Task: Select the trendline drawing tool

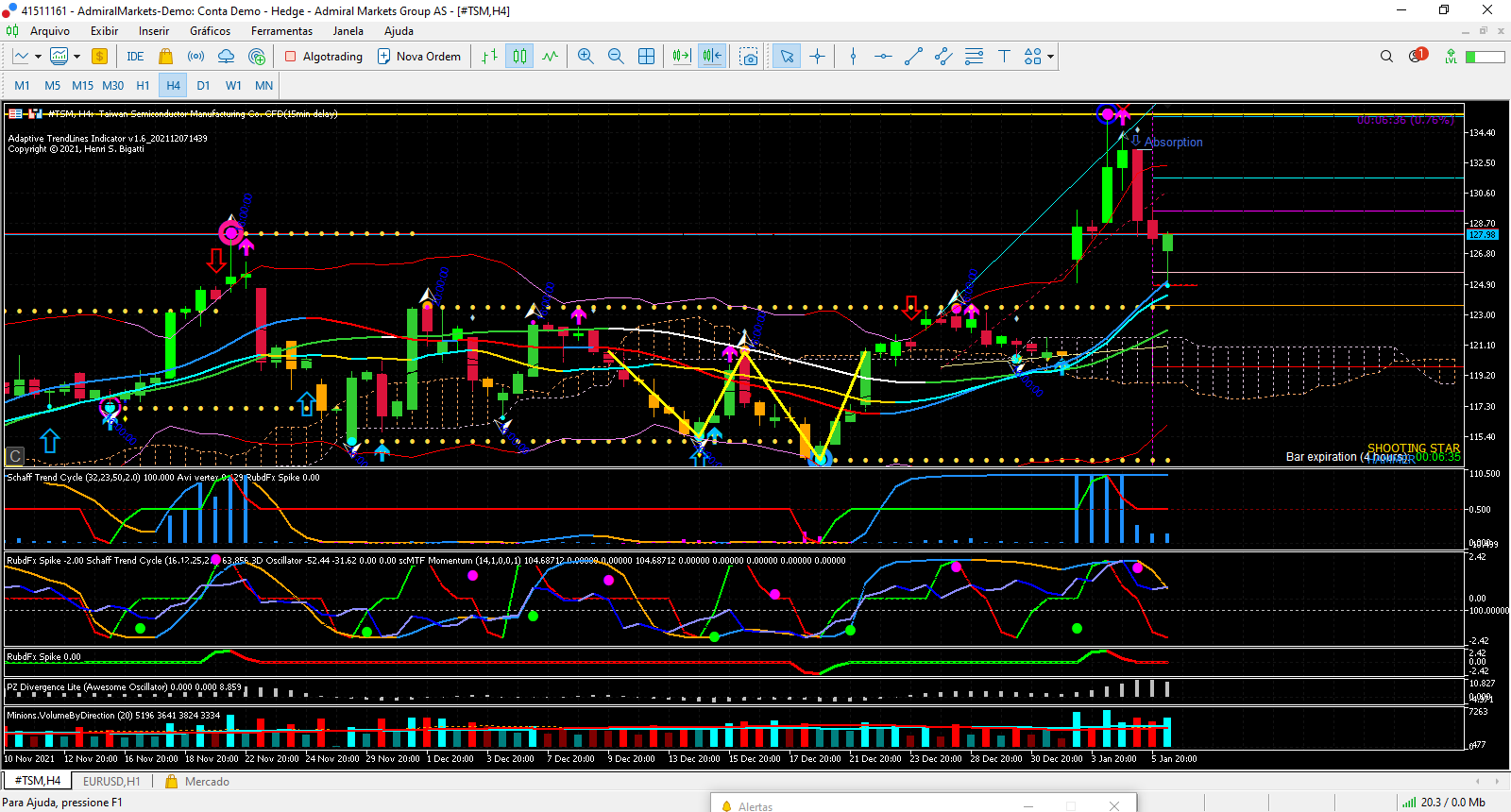Action: (x=913, y=57)
